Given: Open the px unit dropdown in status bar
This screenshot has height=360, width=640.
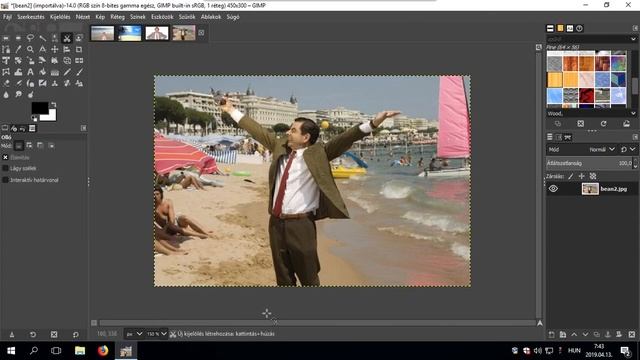Looking at the screenshot, I should [134, 334].
